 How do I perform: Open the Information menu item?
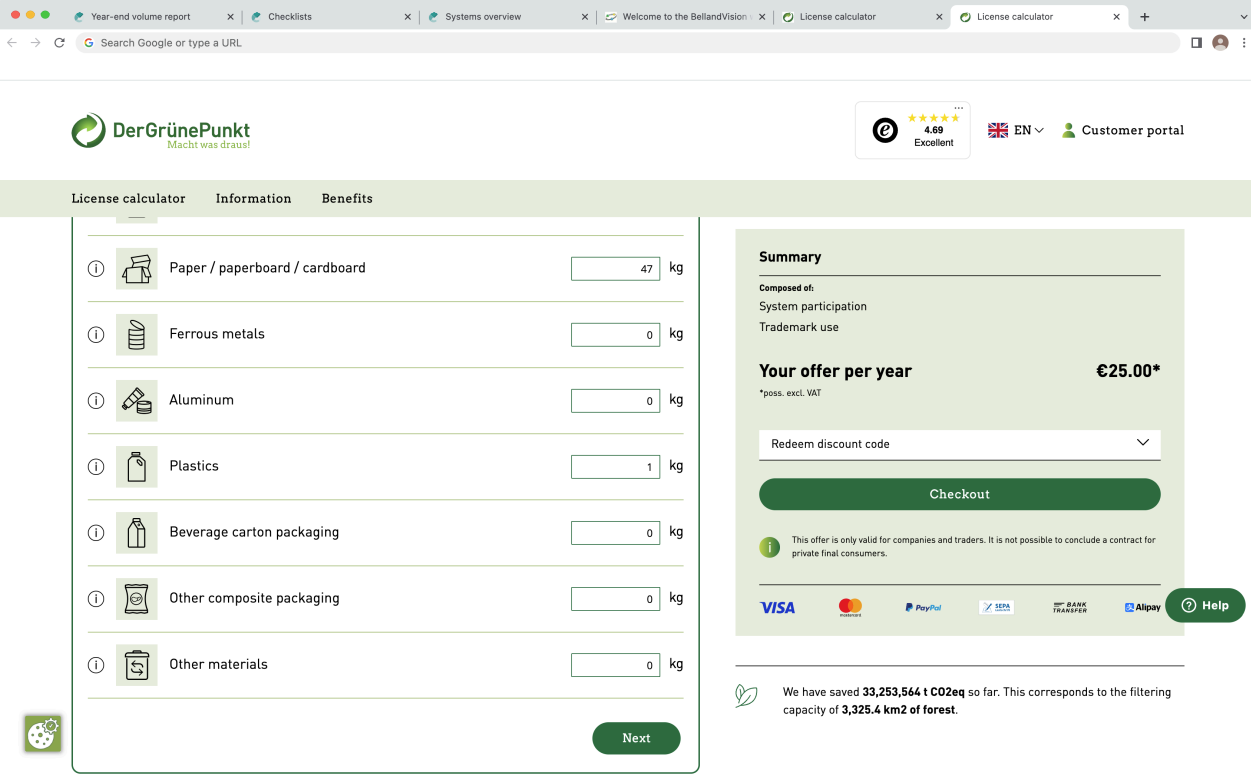pyautogui.click(x=253, y=199)
